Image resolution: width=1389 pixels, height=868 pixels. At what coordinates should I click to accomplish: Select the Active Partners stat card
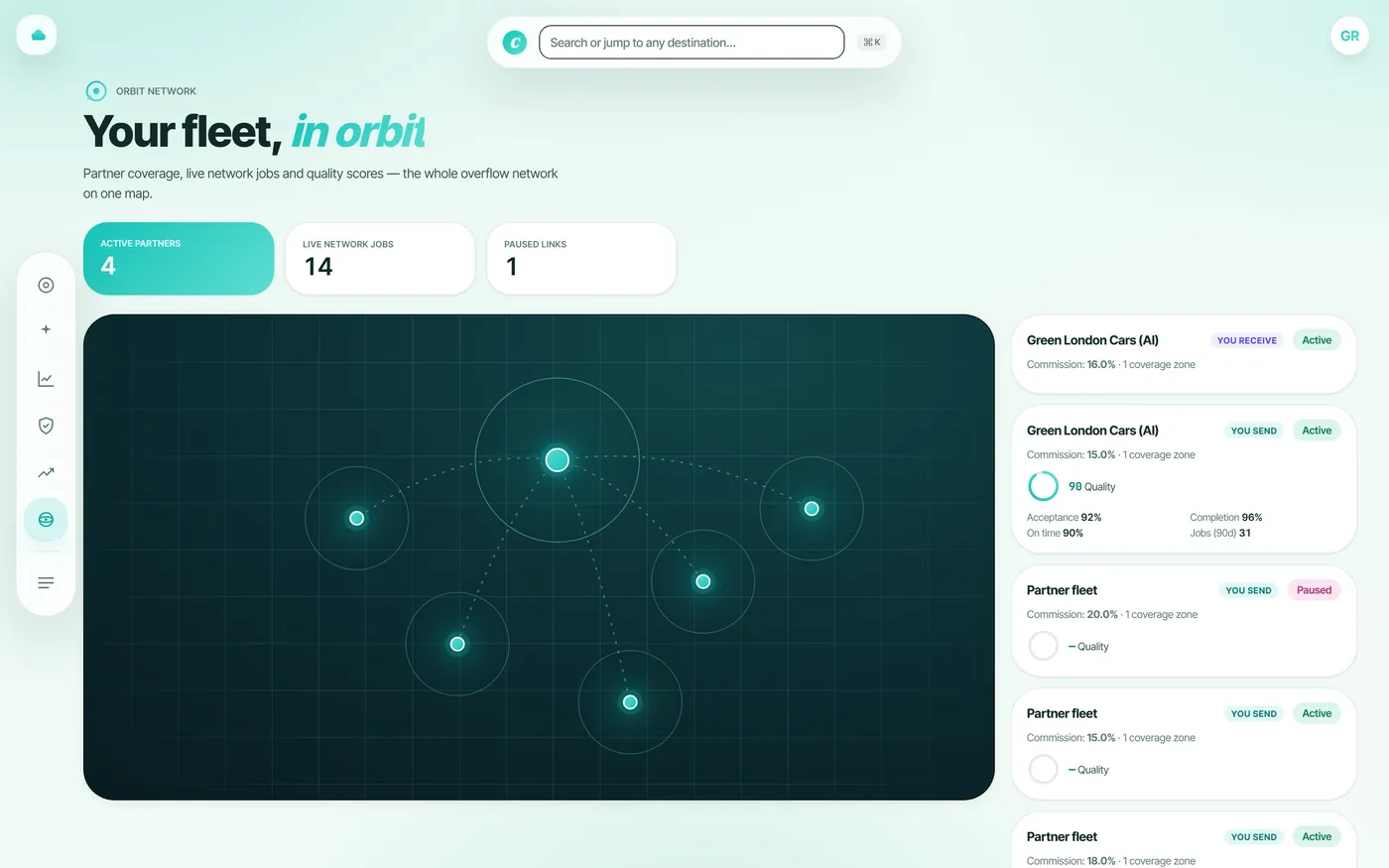pyautogui.click(x=179, y=259)
